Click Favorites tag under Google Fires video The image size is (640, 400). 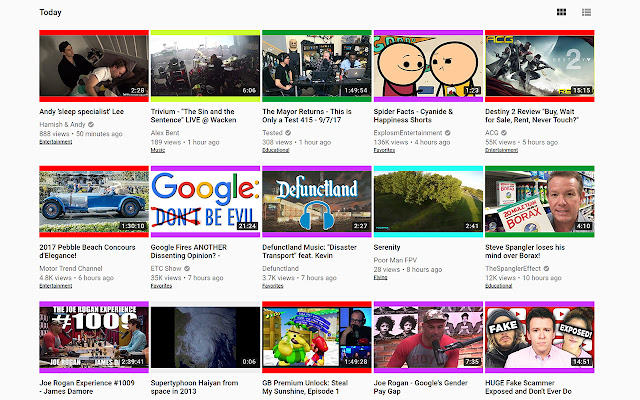(162, 286)
